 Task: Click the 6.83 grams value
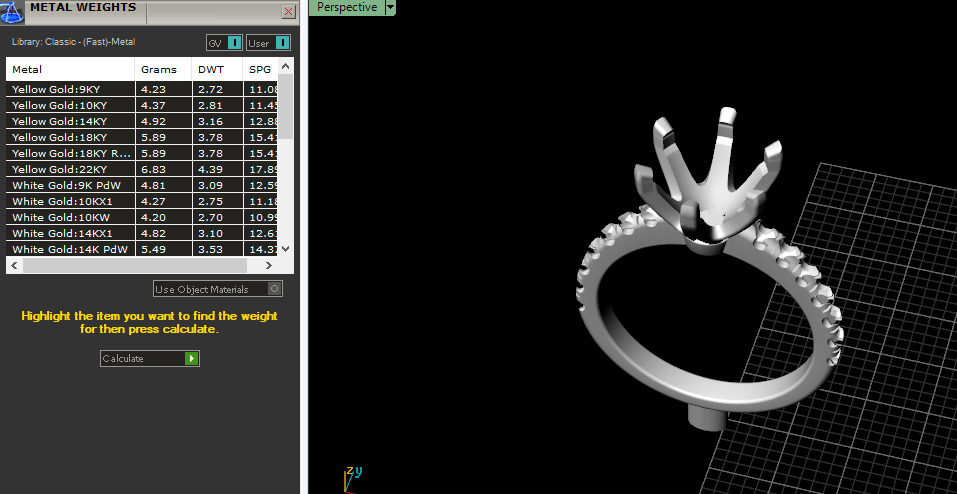point(153,169)
